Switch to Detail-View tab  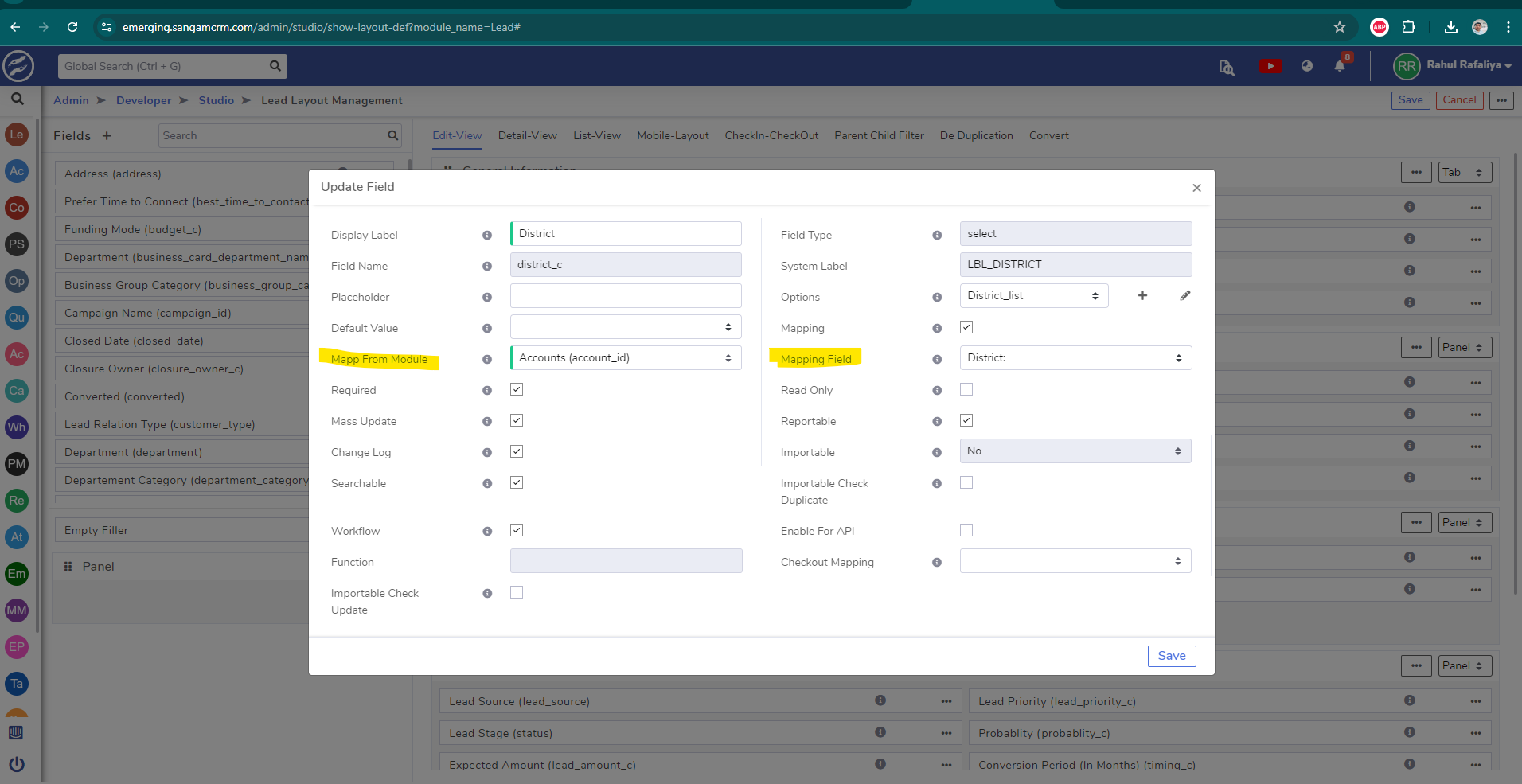[527, 136]
